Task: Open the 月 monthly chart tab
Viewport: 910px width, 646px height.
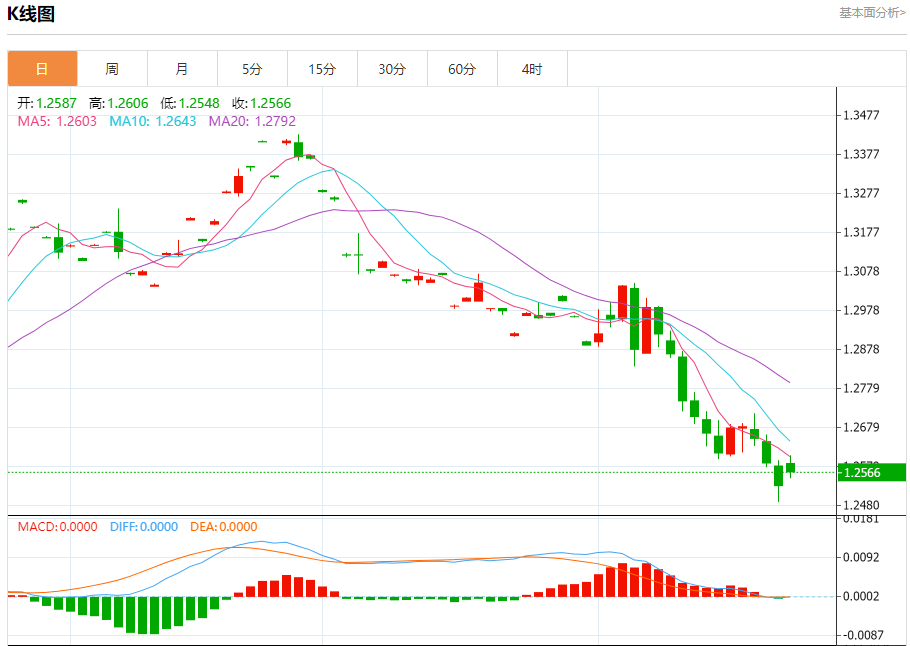Action: point(182,69)
